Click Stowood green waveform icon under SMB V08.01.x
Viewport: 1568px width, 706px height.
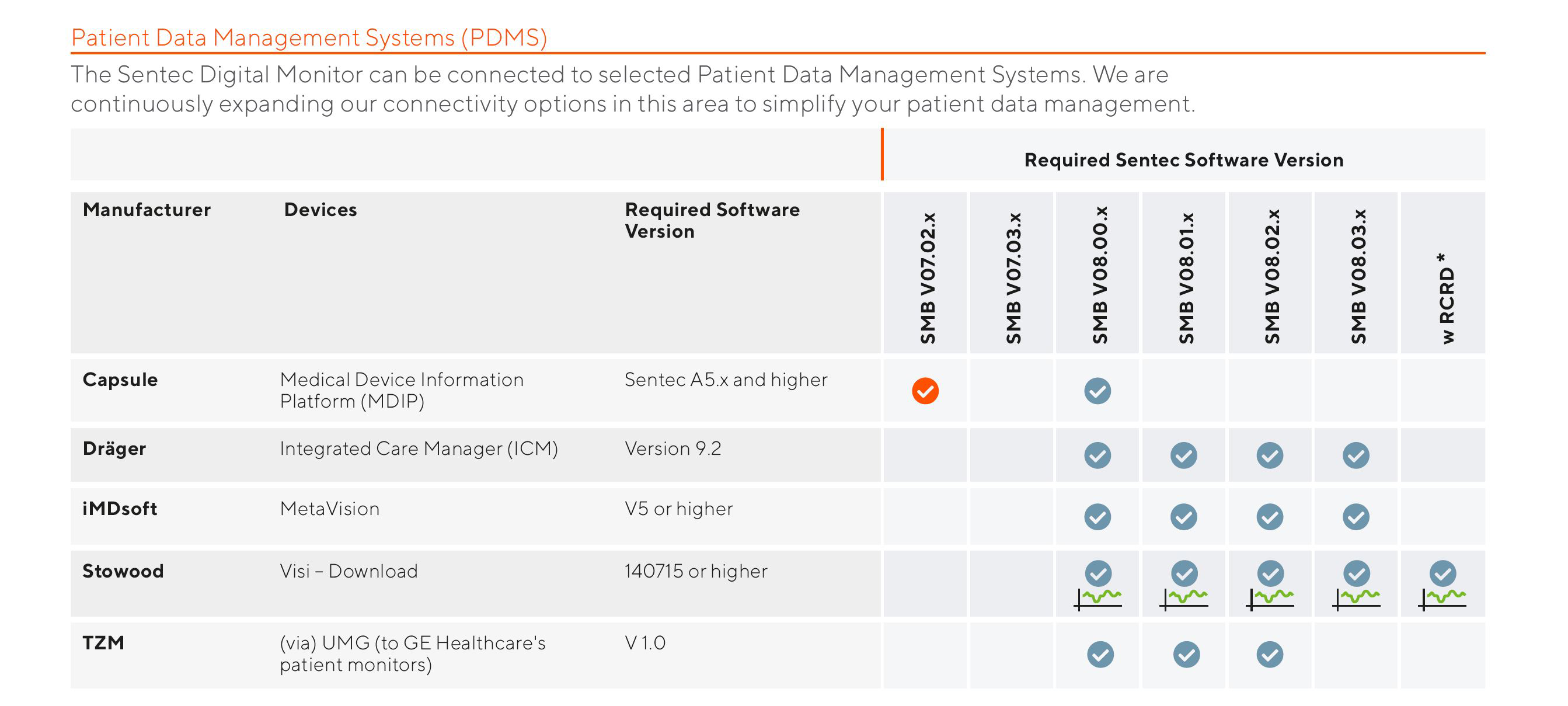point(1184,599)
